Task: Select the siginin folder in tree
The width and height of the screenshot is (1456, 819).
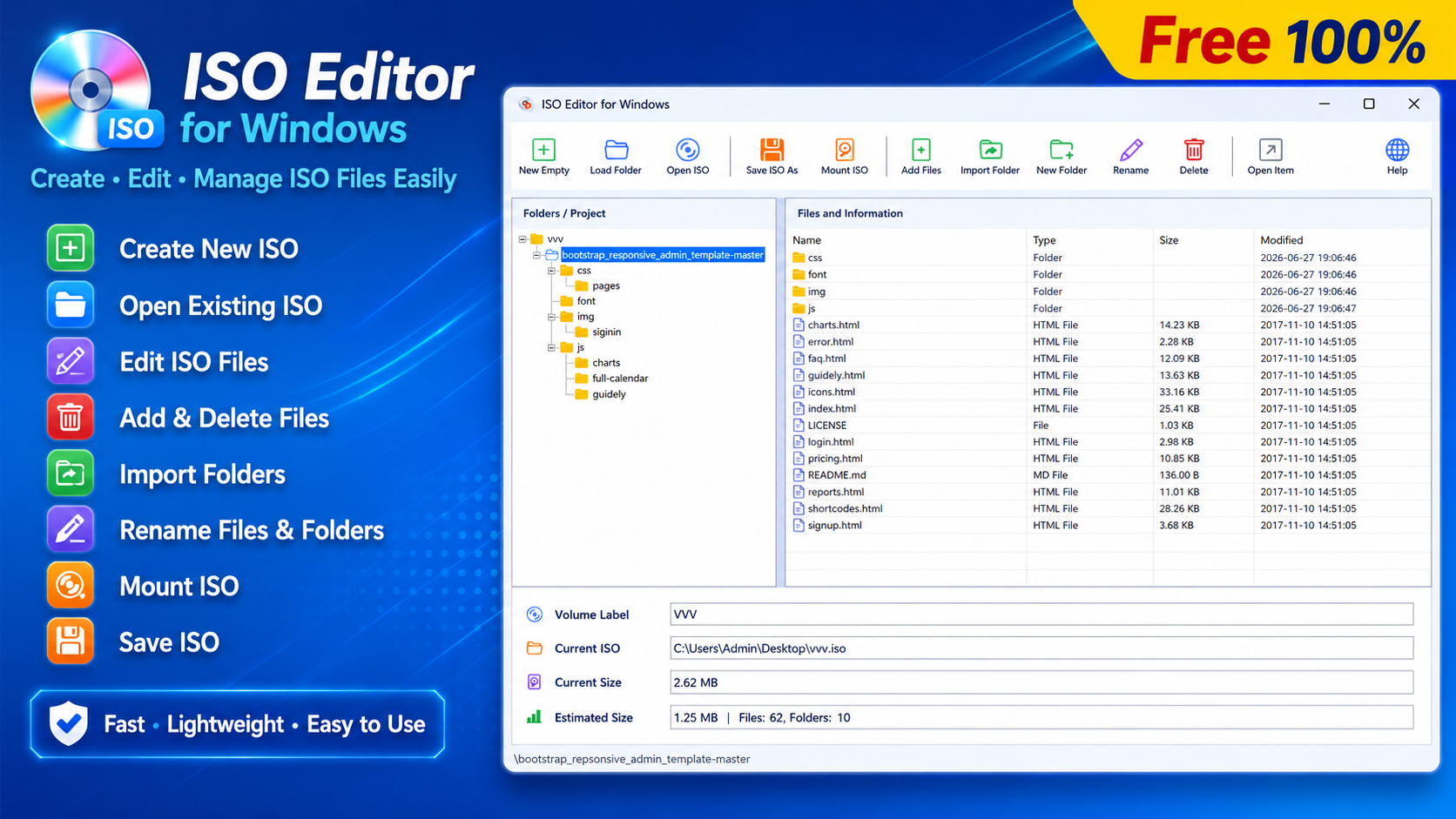Action: (x=606, y=332)
